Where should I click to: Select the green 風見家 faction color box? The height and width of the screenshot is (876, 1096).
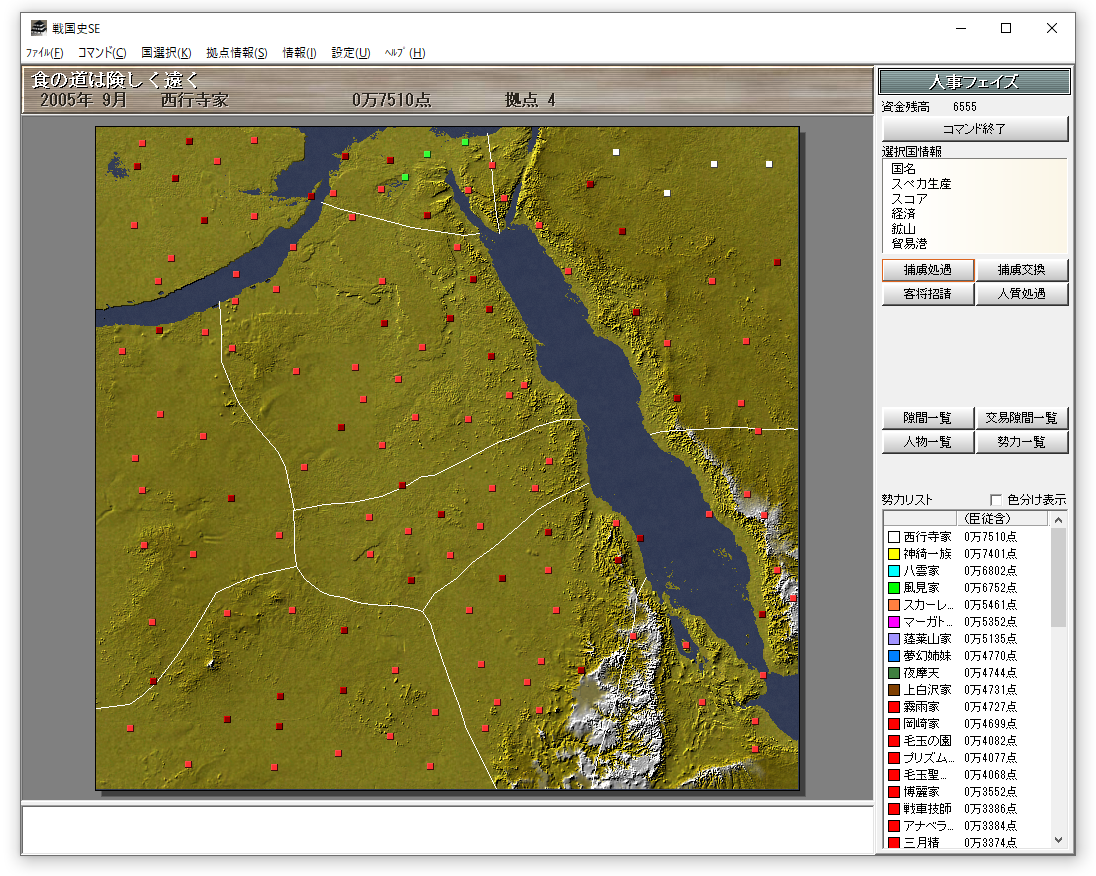[x=894, y=588]
